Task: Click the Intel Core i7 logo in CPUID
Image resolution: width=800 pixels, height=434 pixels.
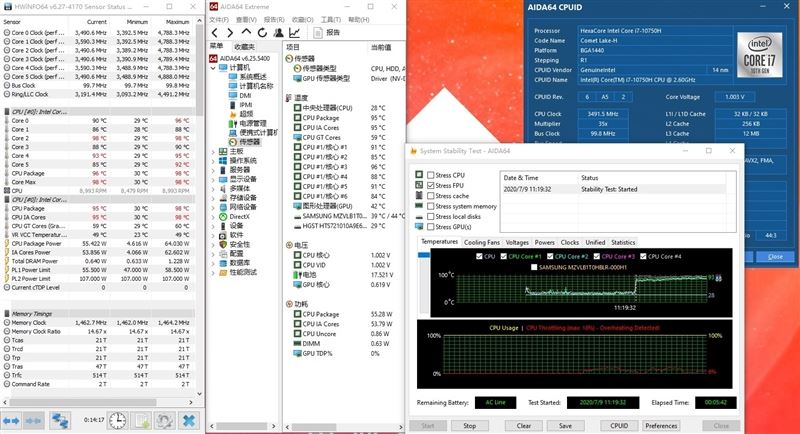Action: pos(759,55)
